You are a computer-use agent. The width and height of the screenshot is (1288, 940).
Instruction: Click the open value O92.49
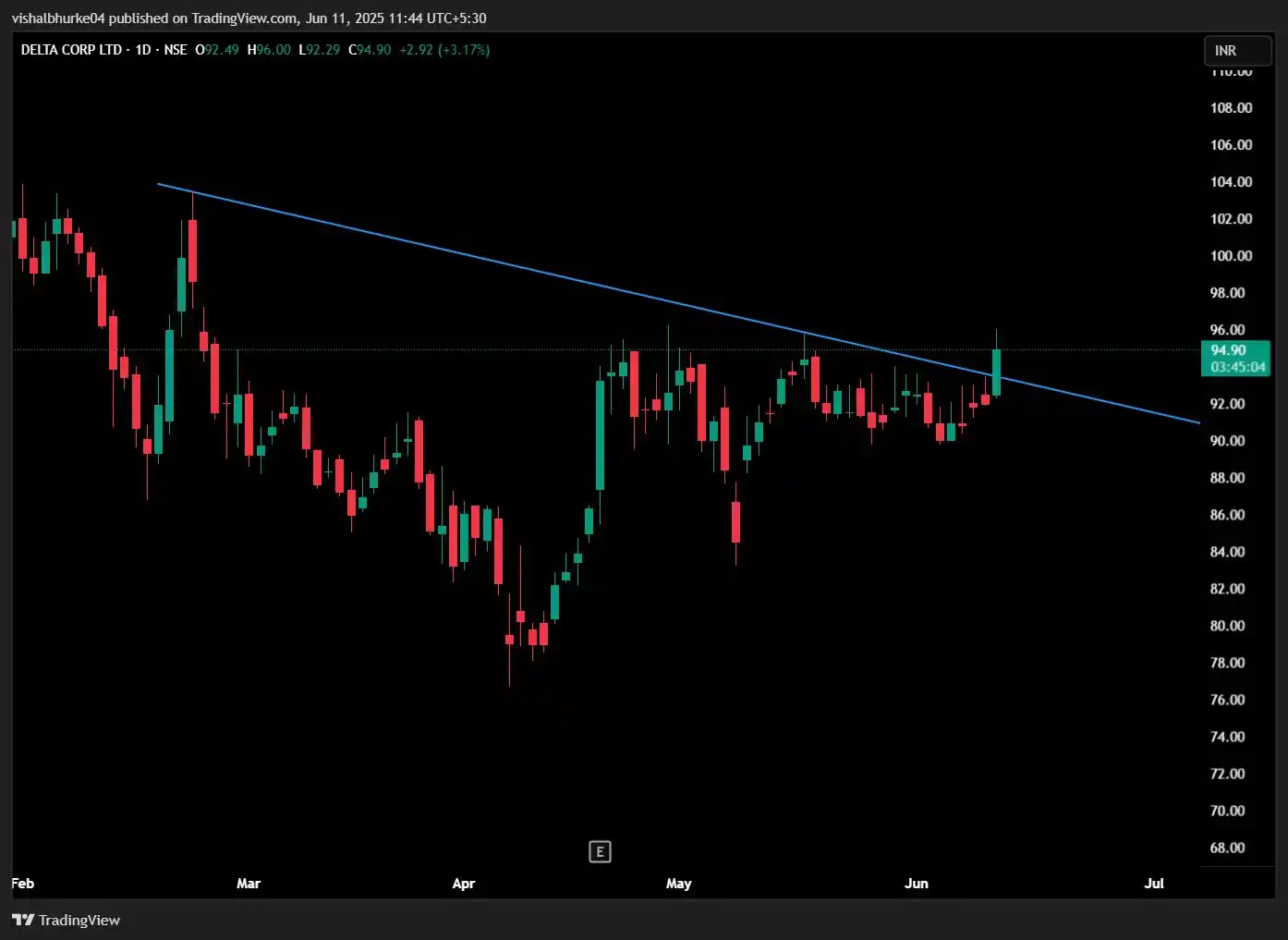pyautogui.click(x=217, y=50)
